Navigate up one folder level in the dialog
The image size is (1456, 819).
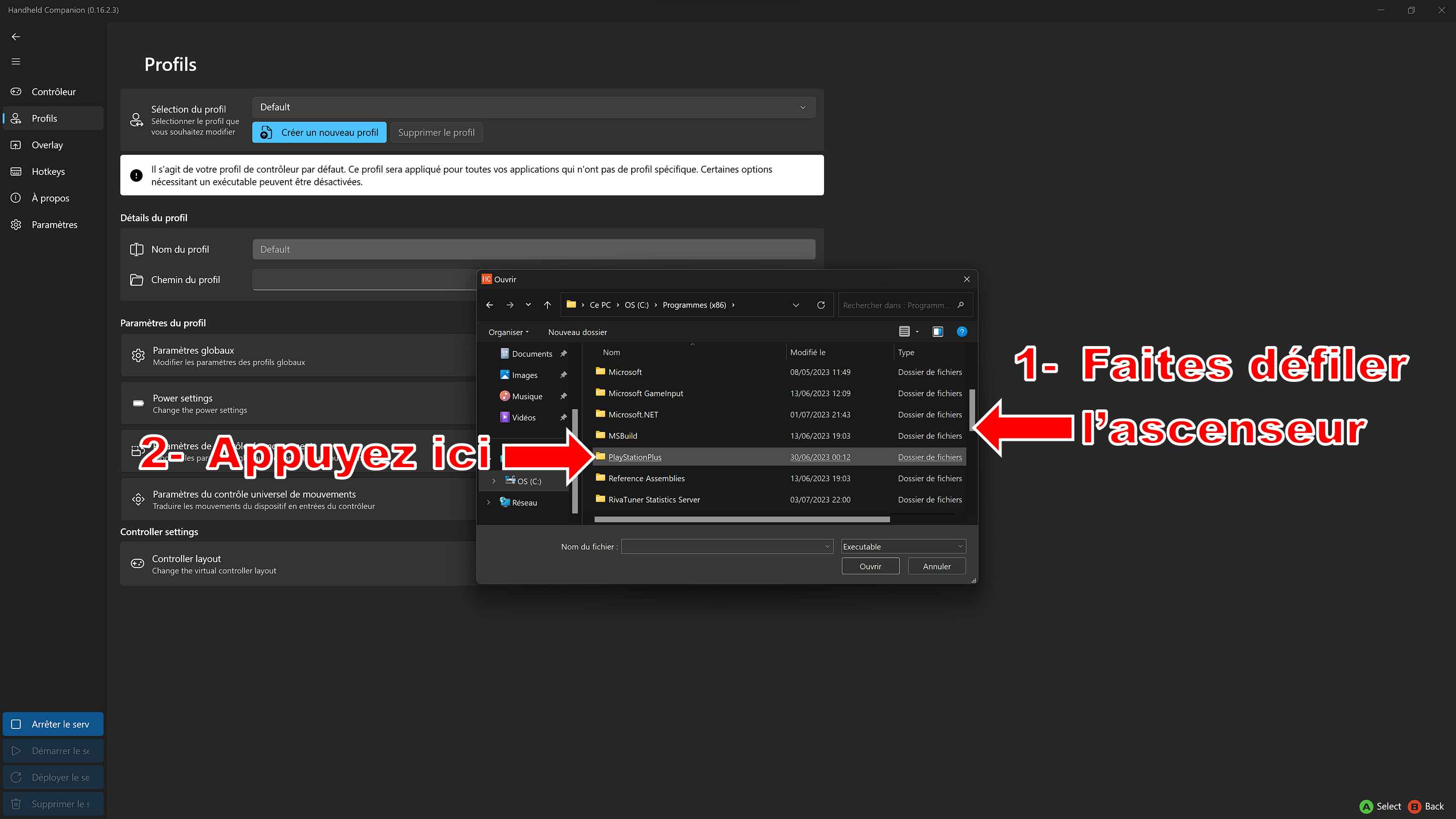[x=547, y=305]
